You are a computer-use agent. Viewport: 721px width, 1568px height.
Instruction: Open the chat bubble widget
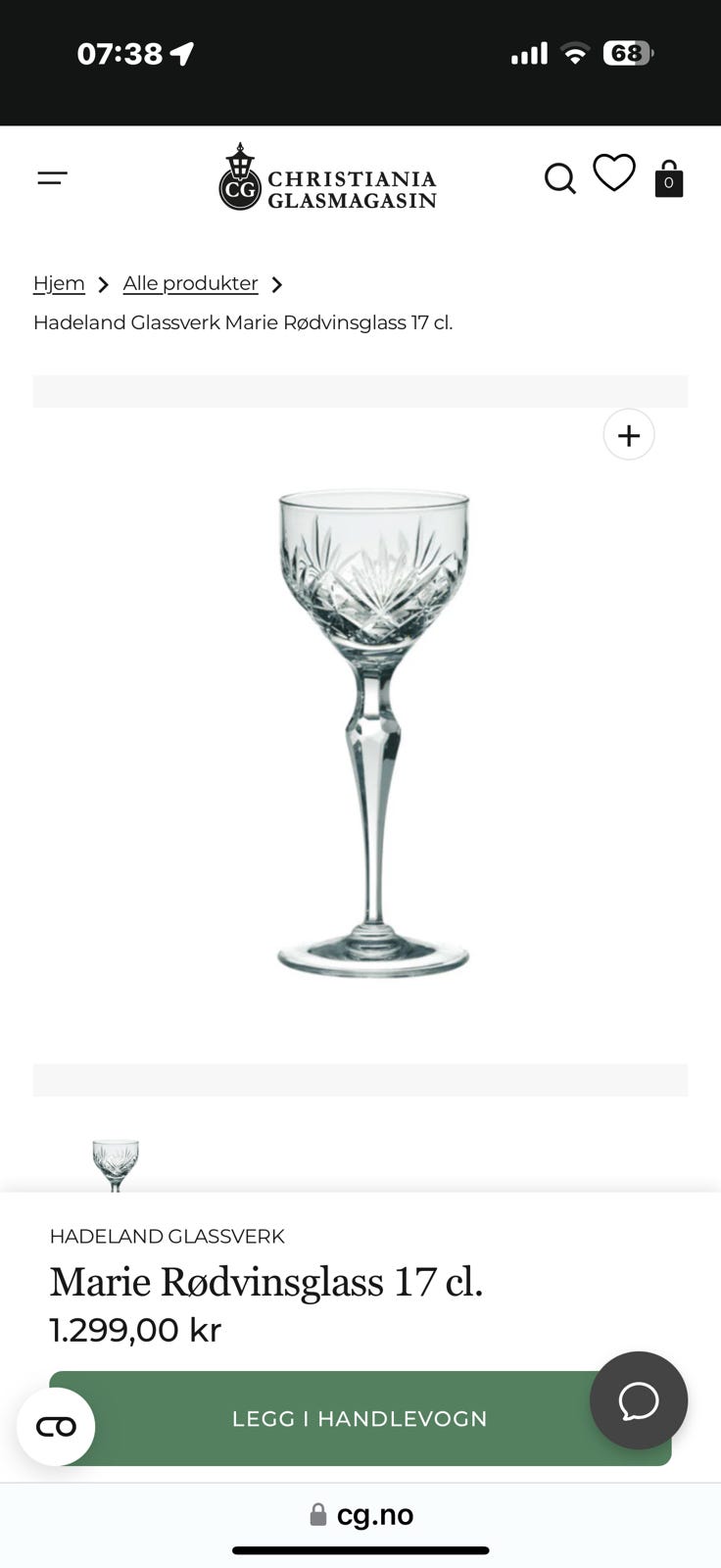click(639, 1400)
